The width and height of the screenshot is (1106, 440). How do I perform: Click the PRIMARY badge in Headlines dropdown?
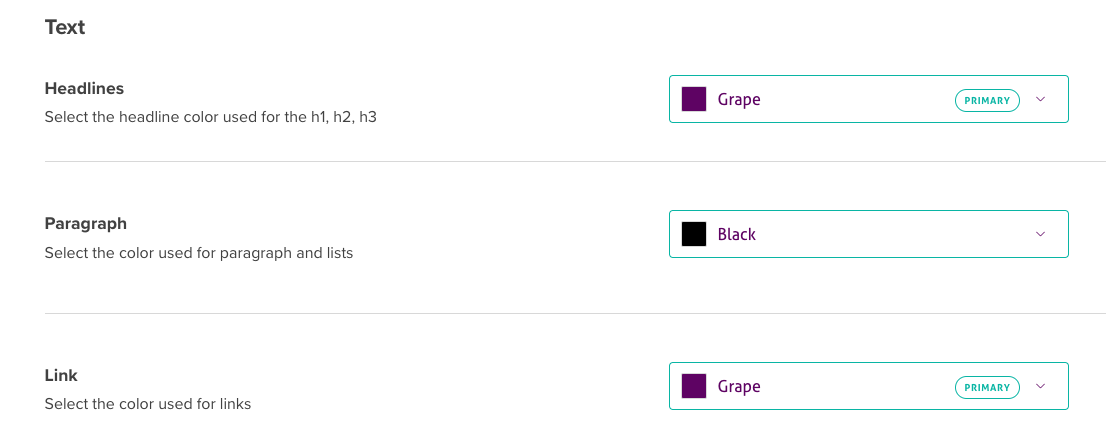(987, 100)
